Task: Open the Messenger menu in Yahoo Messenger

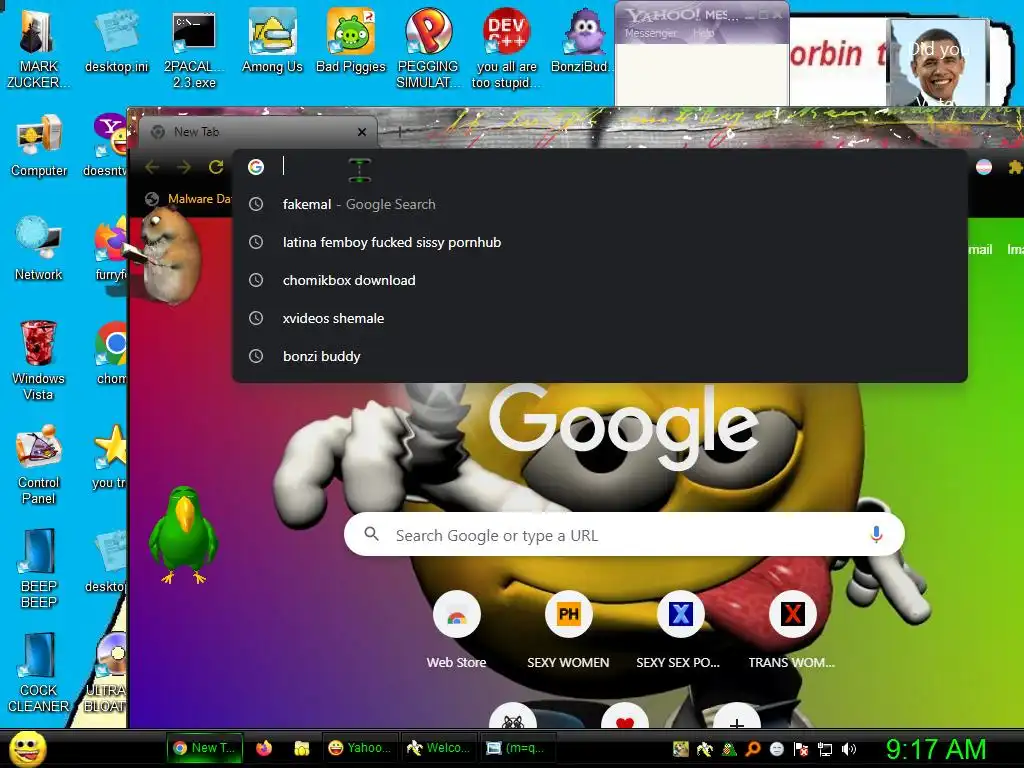Action: pyautogui.click(x=650, y=33)
